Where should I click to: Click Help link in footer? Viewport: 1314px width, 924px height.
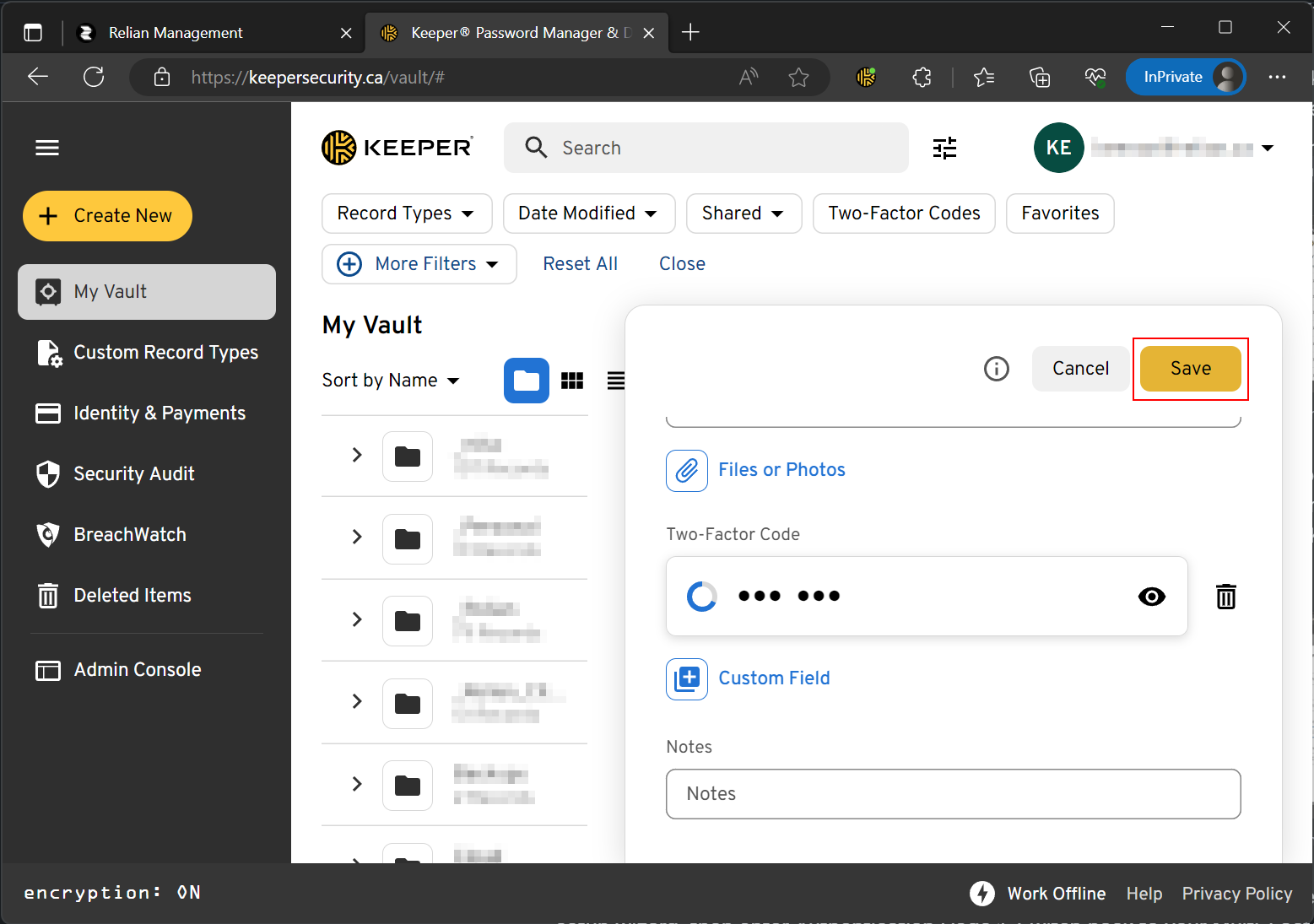pos(1144,894)
